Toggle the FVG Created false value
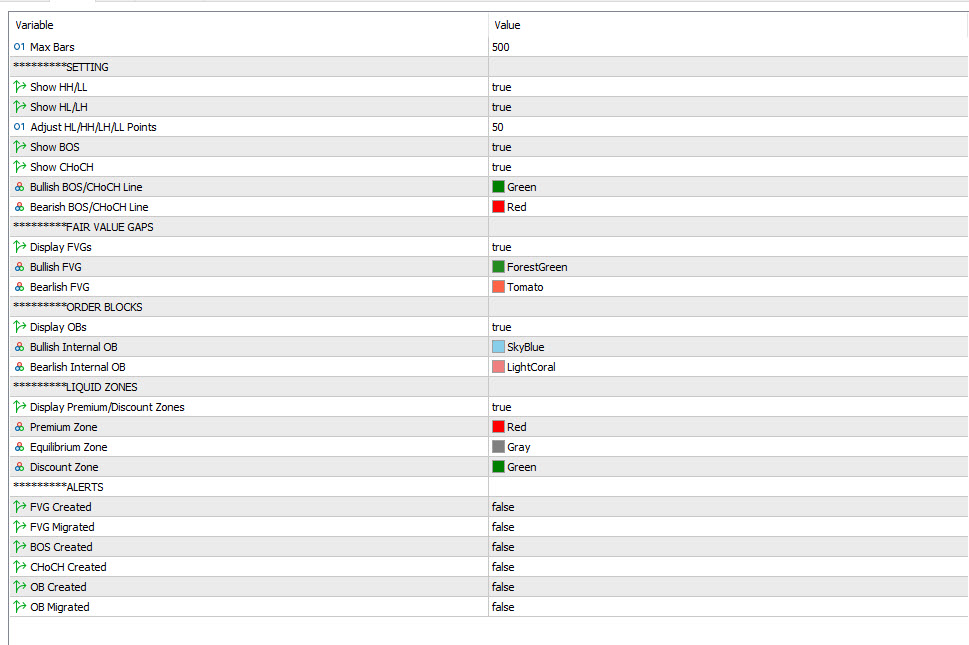Image resolution: width=969 pixels, height=645 pixels. tap(503, 507)
